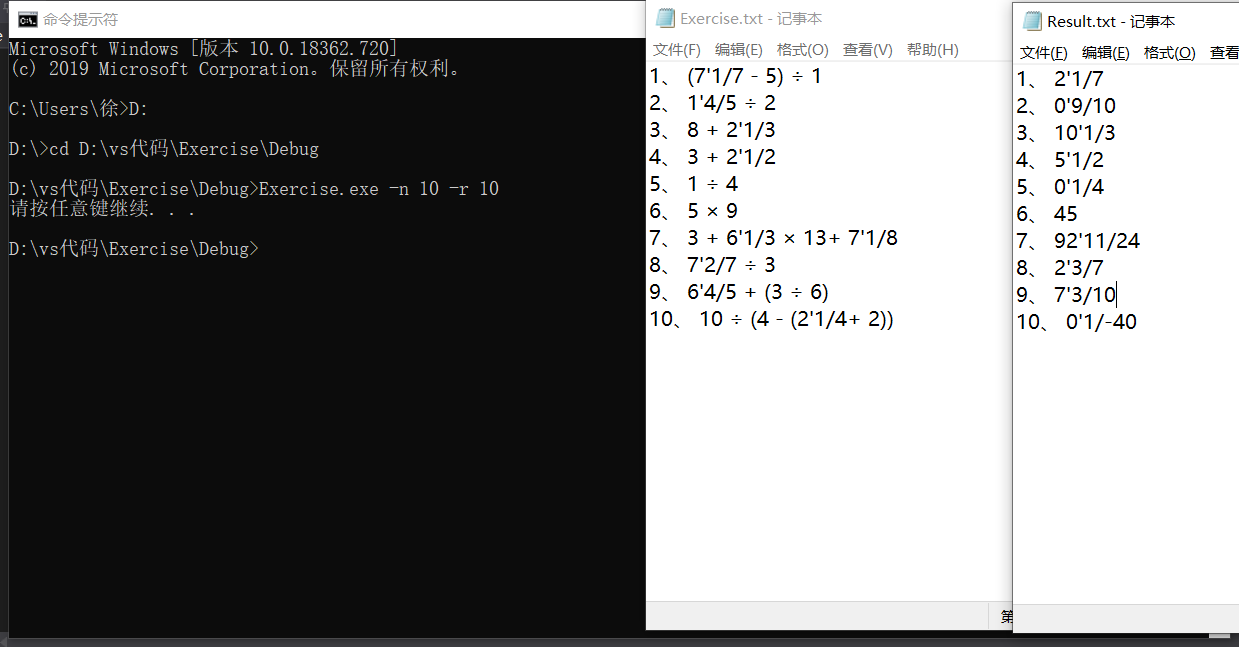
Task: Click exercise line 3: 8 + 2'1/3
Action: click(712, 130)
